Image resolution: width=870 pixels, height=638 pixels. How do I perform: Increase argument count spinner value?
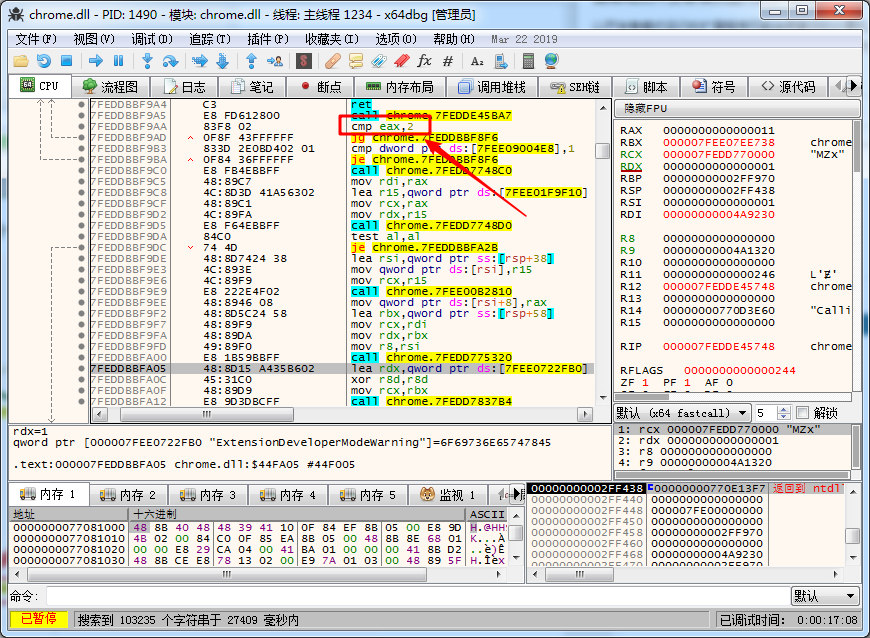[784, 409]
